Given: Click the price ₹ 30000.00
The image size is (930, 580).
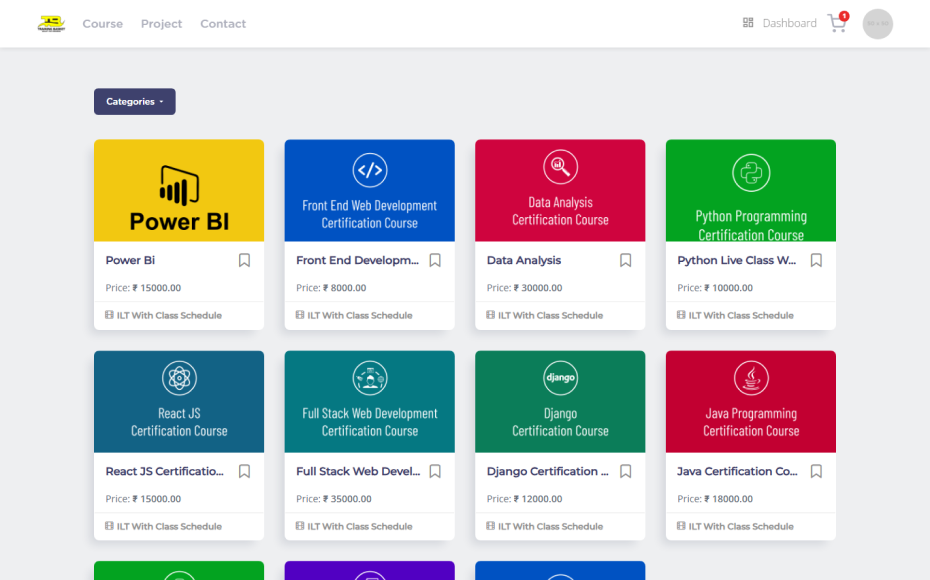Looking at the screenshot, I should pos(538,288).
